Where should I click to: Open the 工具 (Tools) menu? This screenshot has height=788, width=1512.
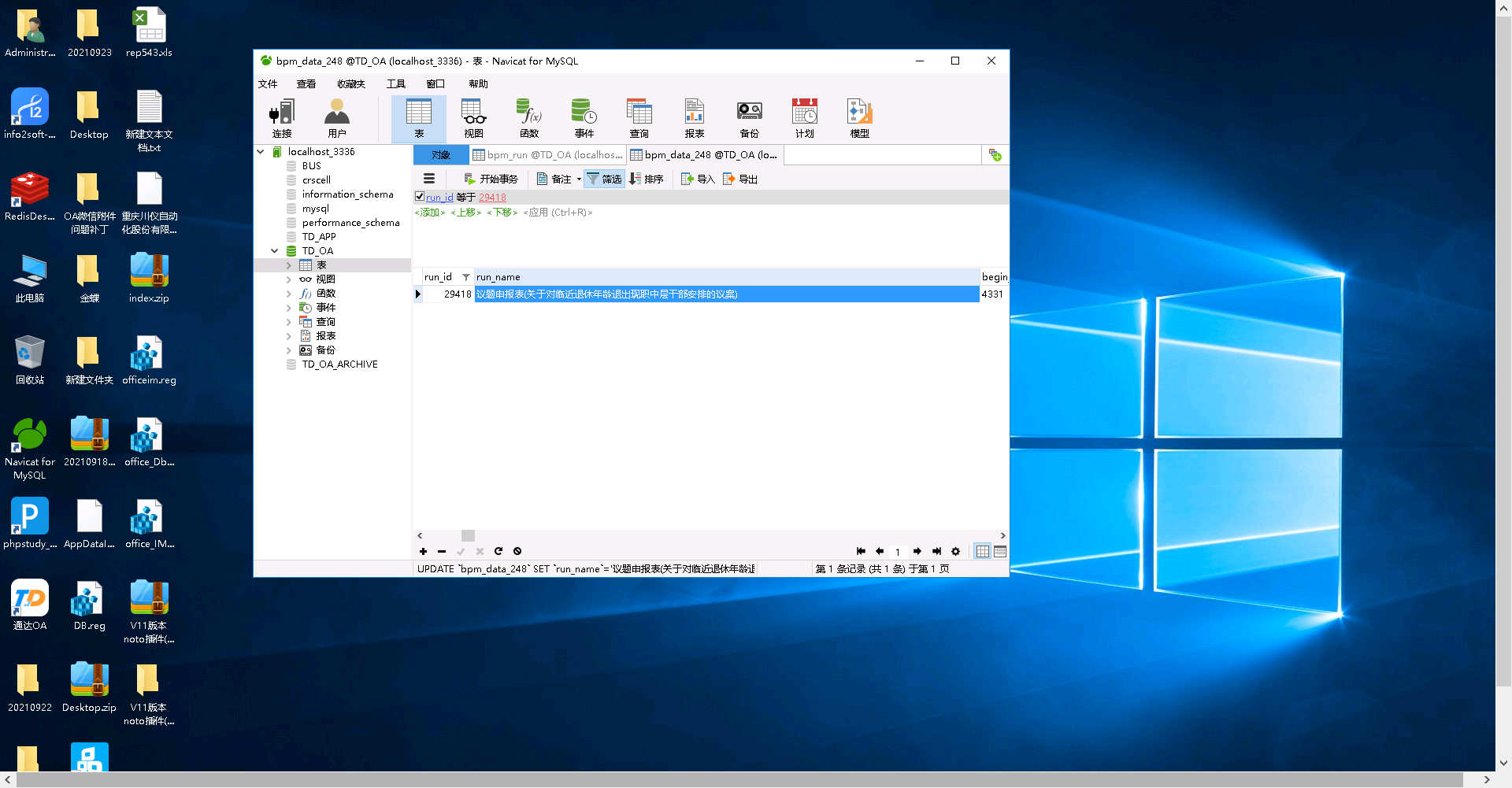(396, 83)
